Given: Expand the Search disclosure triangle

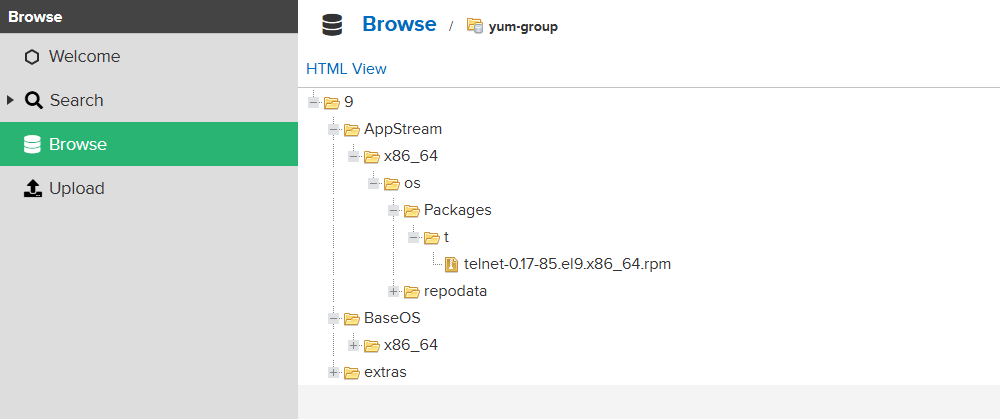Looking at the screenshot, I should pos(10,100).
